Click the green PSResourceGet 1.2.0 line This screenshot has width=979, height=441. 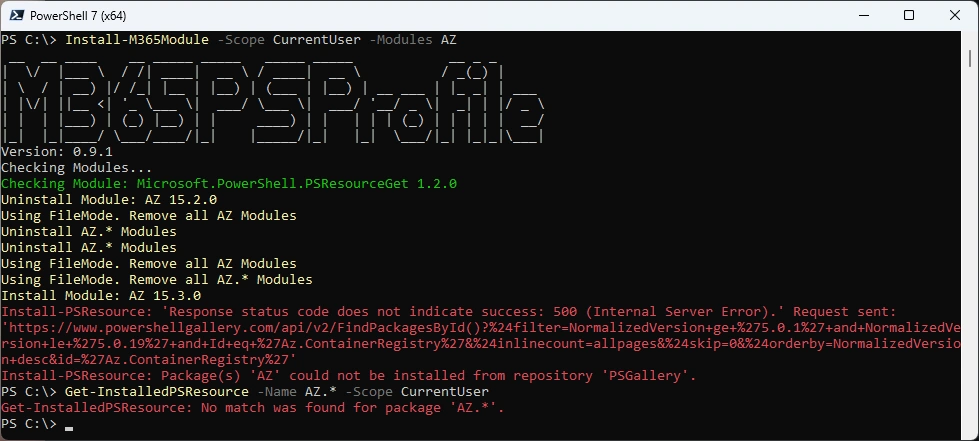coord(228,184)
